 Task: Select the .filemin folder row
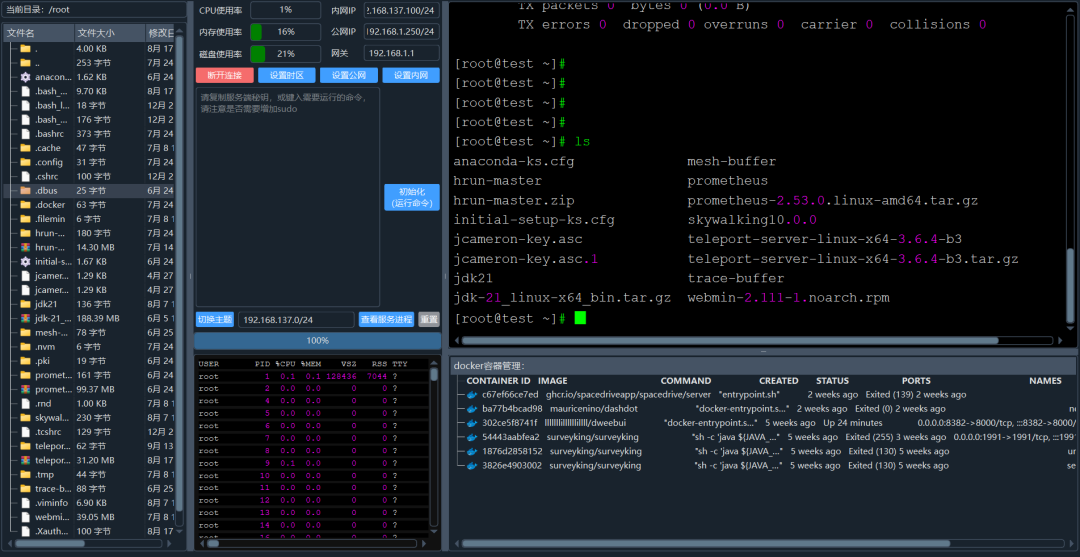coord(90,219)
